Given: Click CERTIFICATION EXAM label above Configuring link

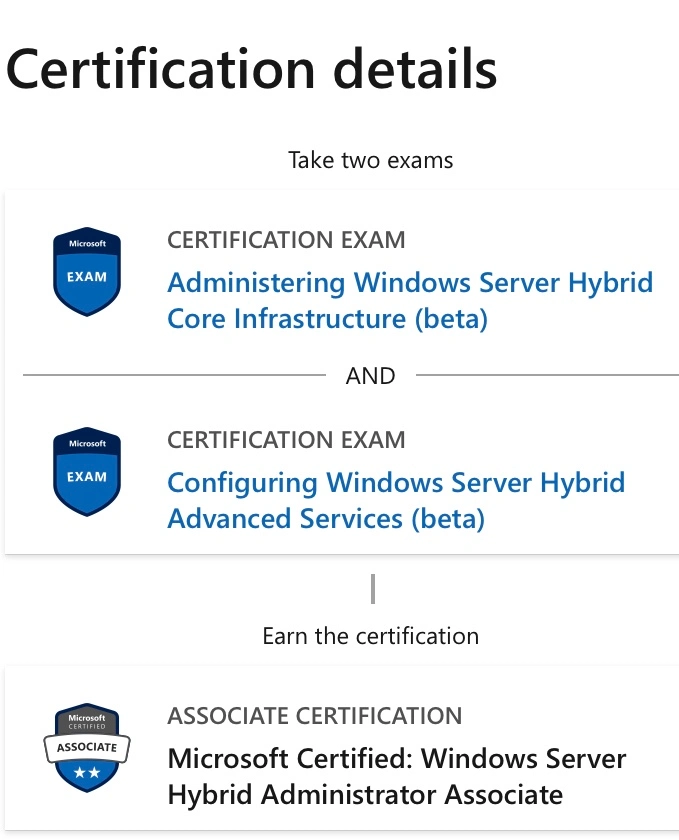Looking at the screenshot, I should point(286,440).
